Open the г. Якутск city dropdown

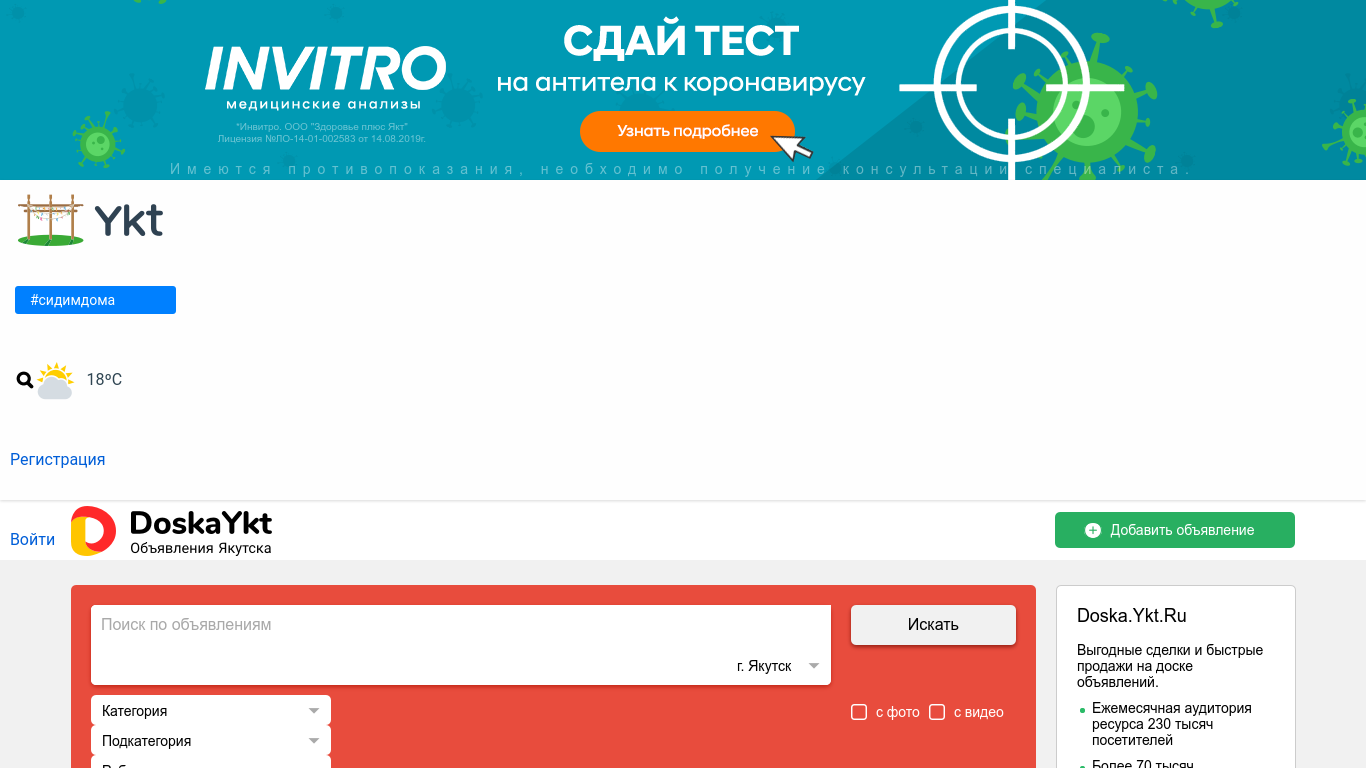pos(778,666)
